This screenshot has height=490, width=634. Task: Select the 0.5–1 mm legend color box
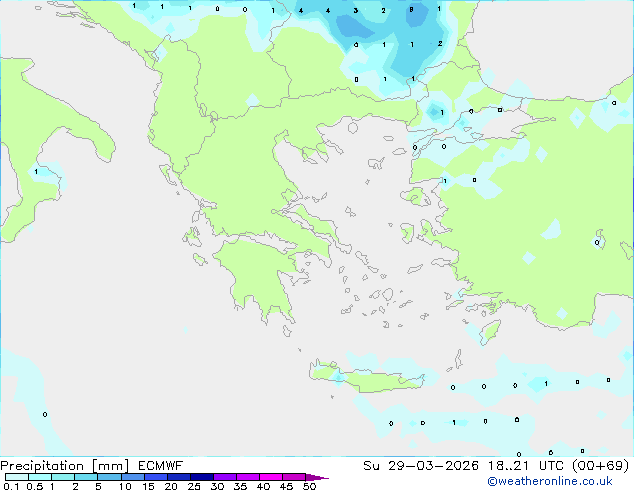(x=40, y=477)
